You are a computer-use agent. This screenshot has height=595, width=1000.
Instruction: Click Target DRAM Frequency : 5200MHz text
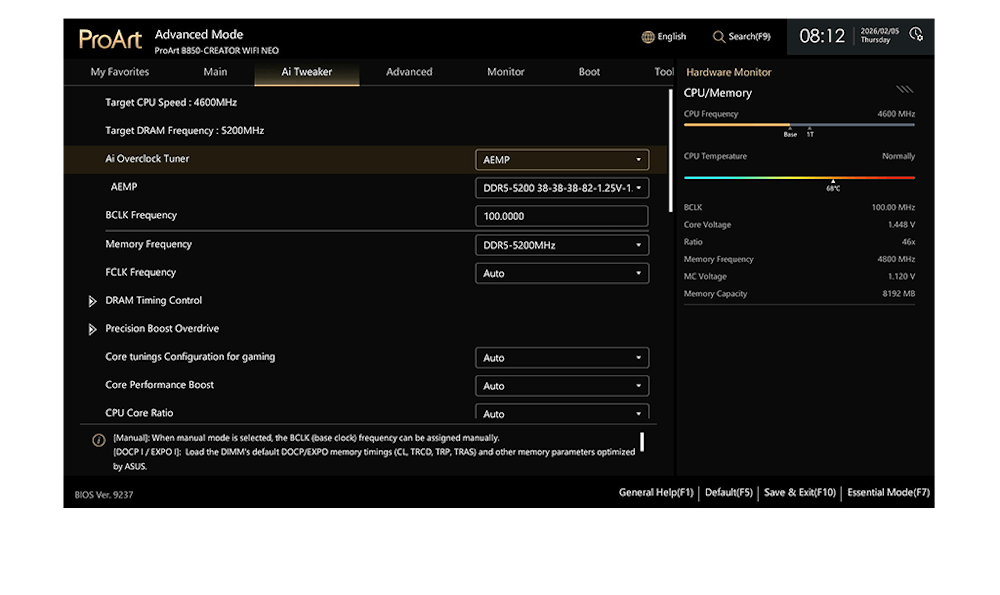[x=184, y=131]
